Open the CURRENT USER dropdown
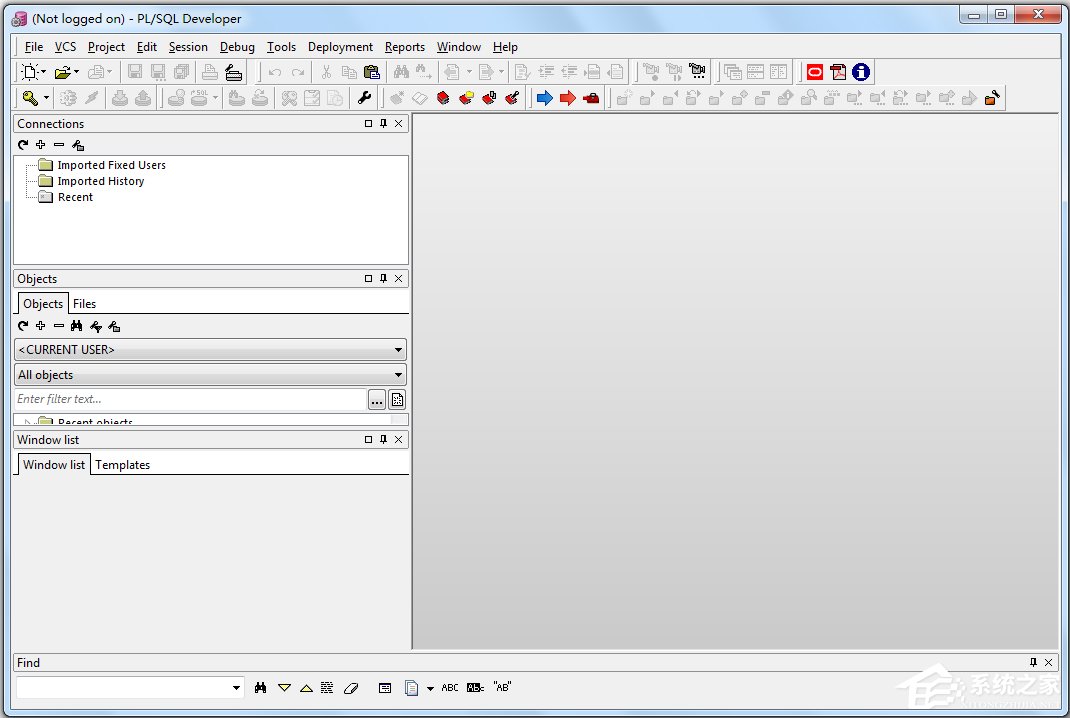Screen dimensions: 1070x718 coord(398,350)
